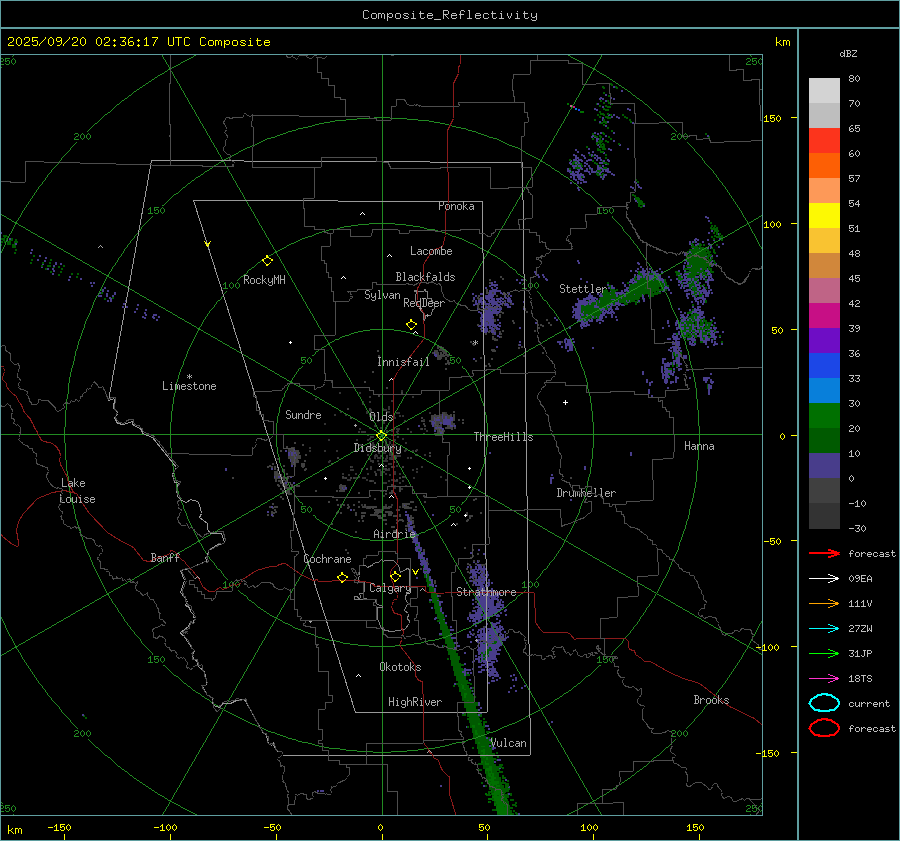This screenshot has height=841, width=900.
Task: Select the Strathmore label on the map
Action: tap(486, 592)
